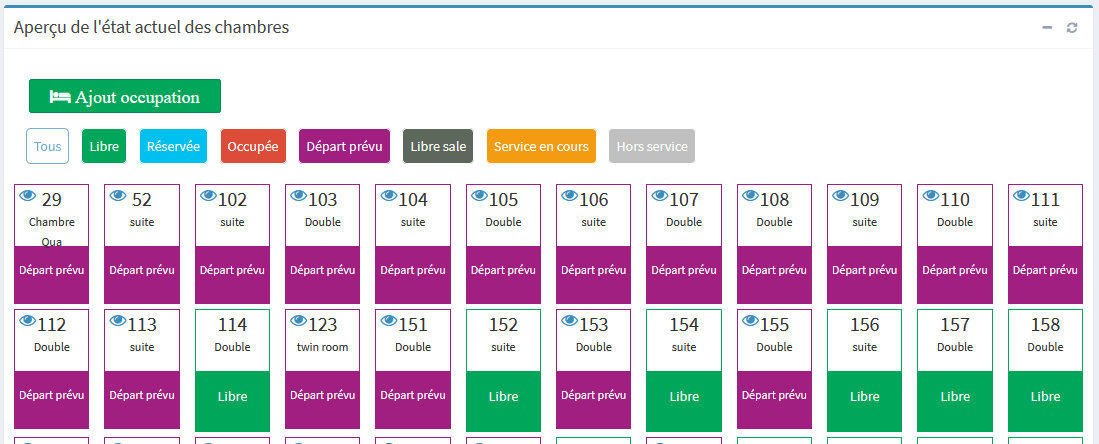Click the eye icon on room 105

(479, 197)
